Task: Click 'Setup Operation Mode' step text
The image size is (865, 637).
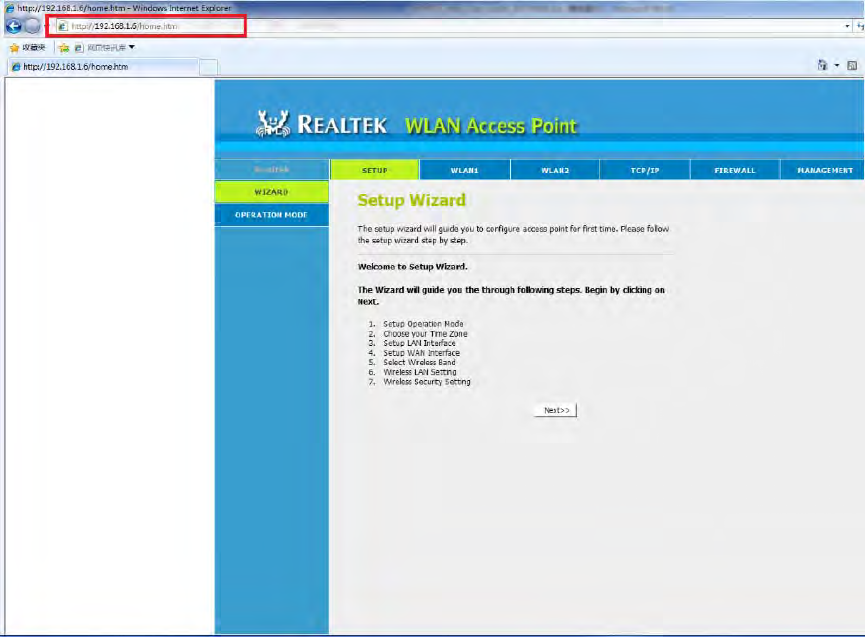Action: pyautogui.click(x=423, y=324)
